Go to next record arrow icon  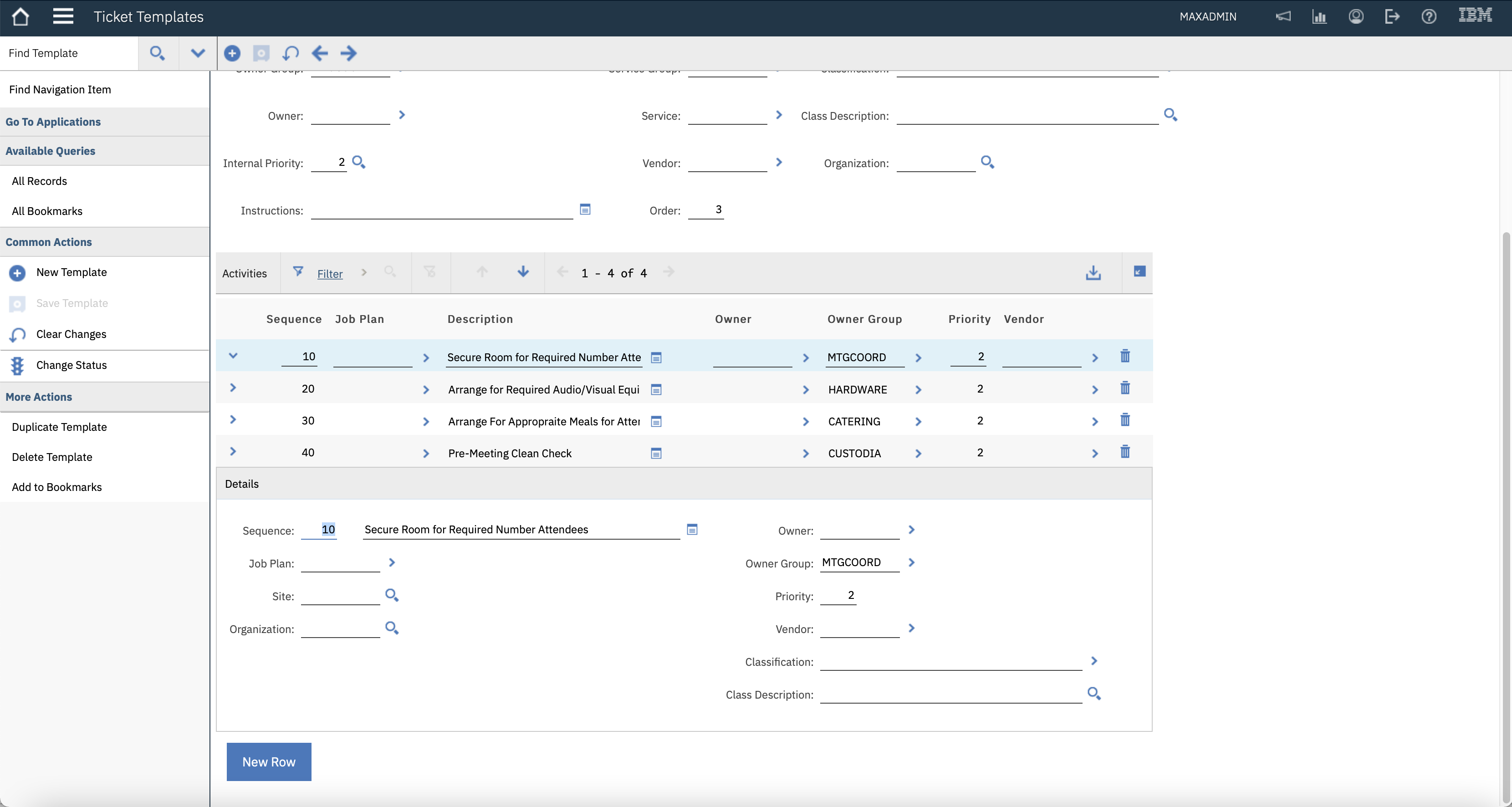[x=349, y=53]
